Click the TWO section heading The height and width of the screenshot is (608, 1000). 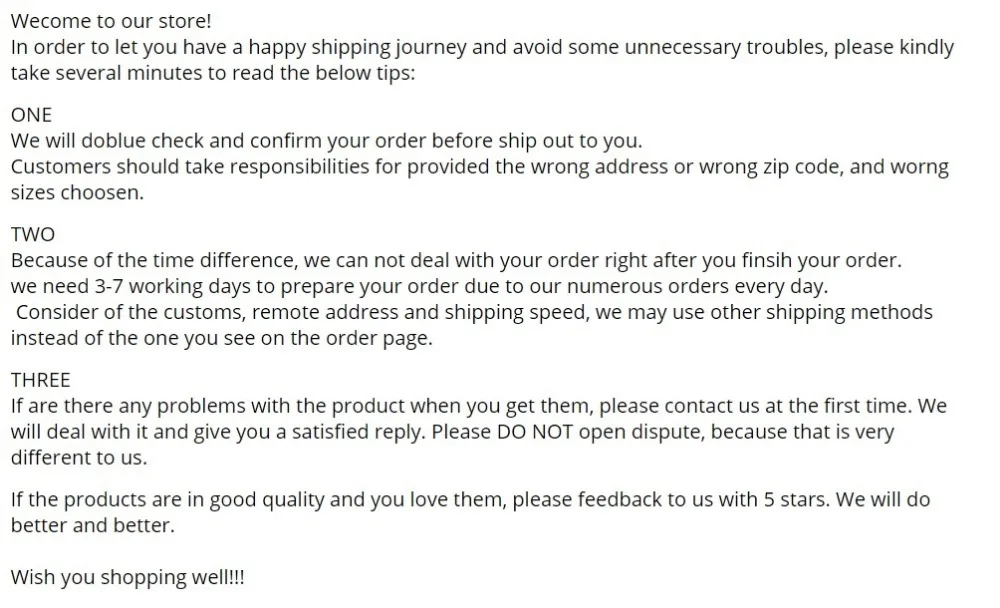click(33, 234)
